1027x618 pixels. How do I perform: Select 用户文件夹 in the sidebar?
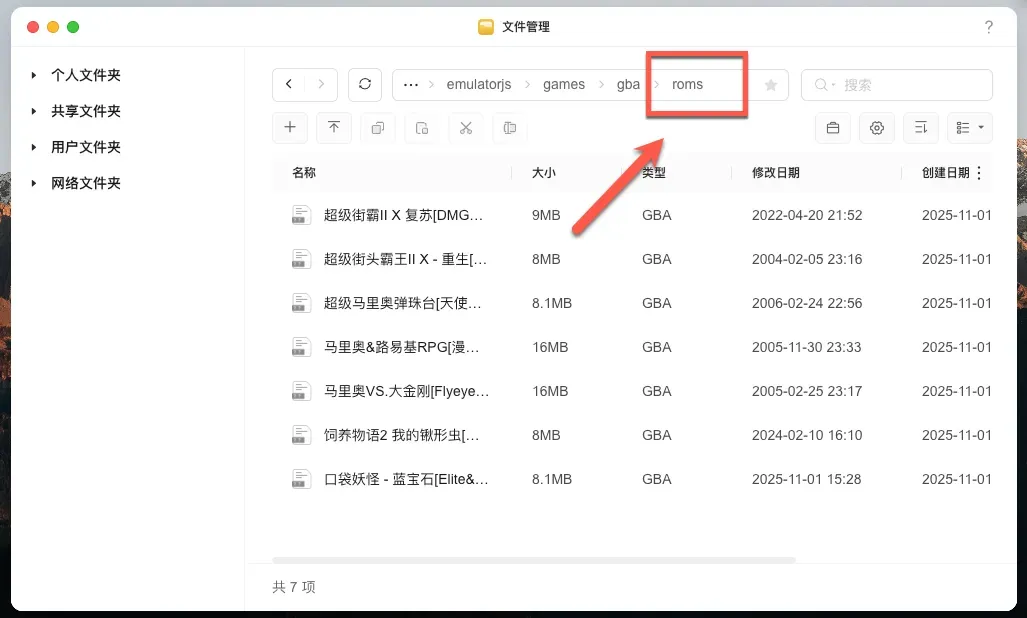(86, 147)
